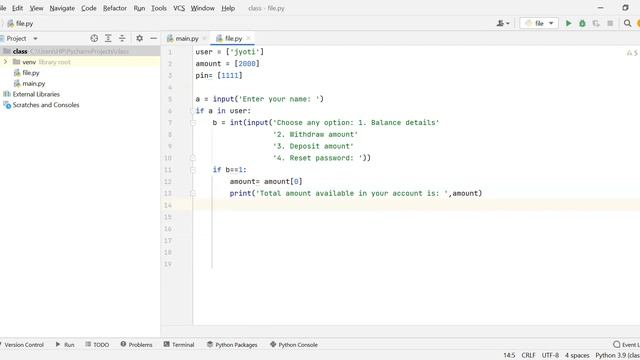Image resolution: width=640 pixels, height=360 pixels.
Task: Open the file run configuration dropdown
Action: tap(539, 23)
